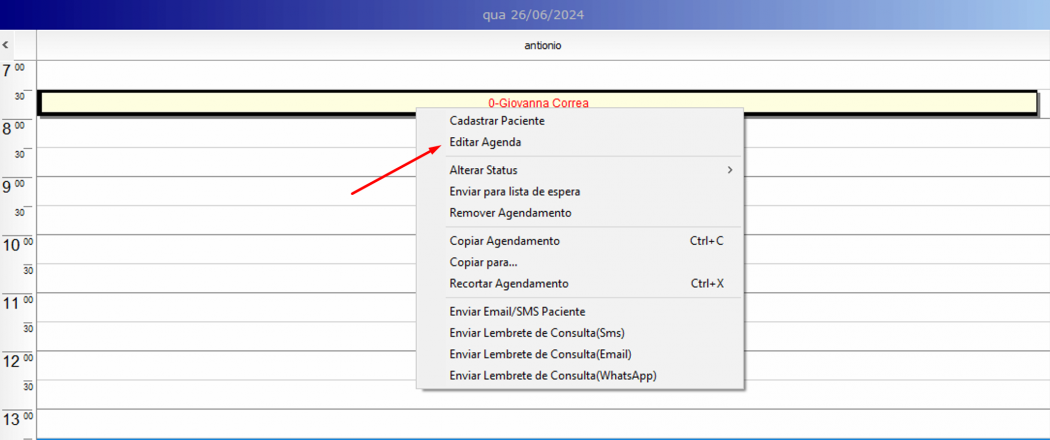The image size is (1050, 440).
Task: Send reminder via 'Enviar Lembrete de Consulta(Sms)'
Action: click(x=537, y=333)
